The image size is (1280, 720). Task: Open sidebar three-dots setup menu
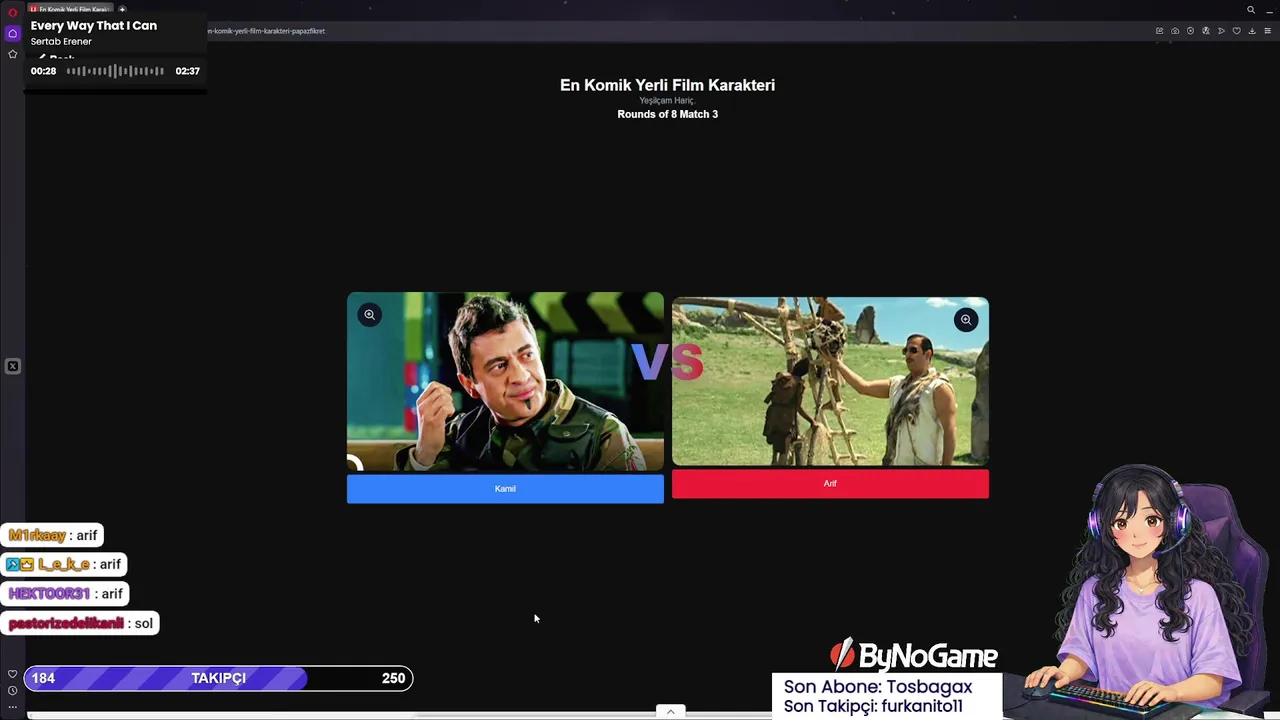pos(12,706)
